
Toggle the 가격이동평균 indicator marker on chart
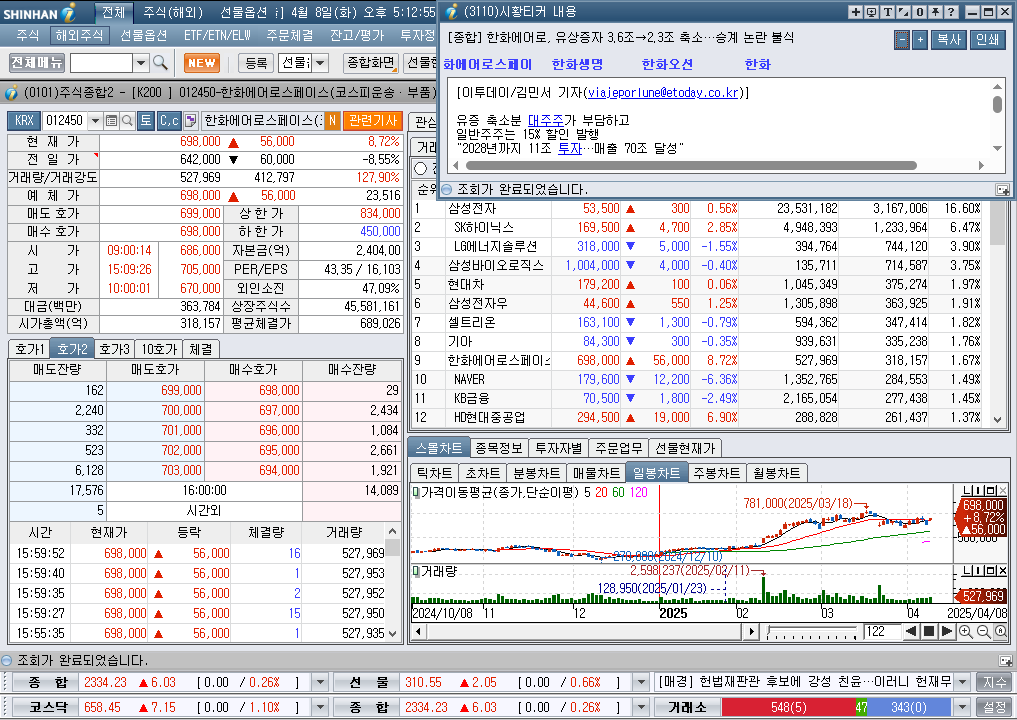(416, 492)
